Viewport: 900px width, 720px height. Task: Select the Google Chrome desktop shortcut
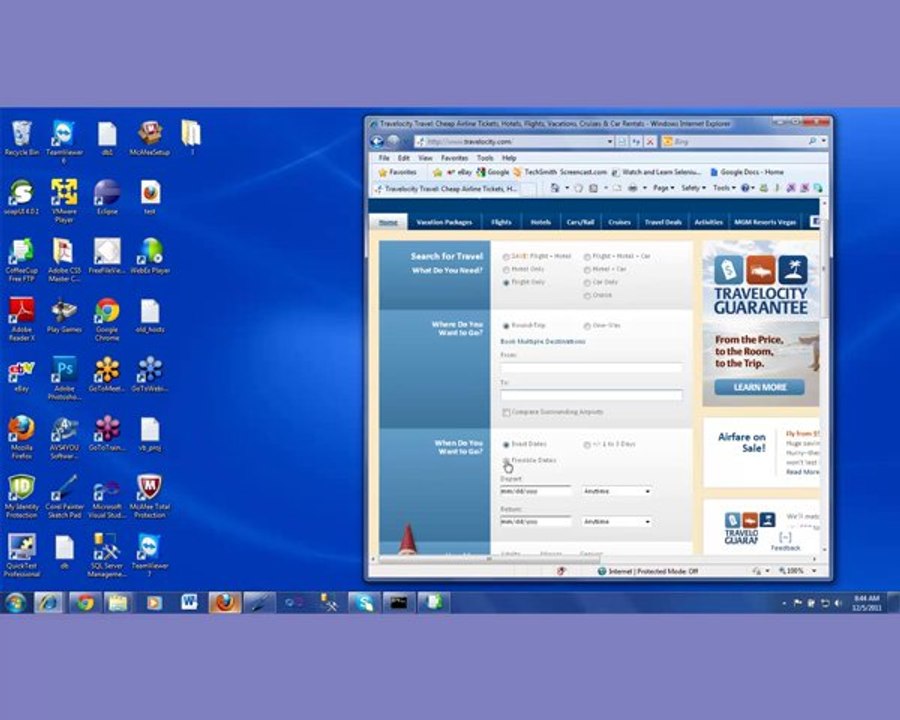pyautogui.click(x=107, y=319)
